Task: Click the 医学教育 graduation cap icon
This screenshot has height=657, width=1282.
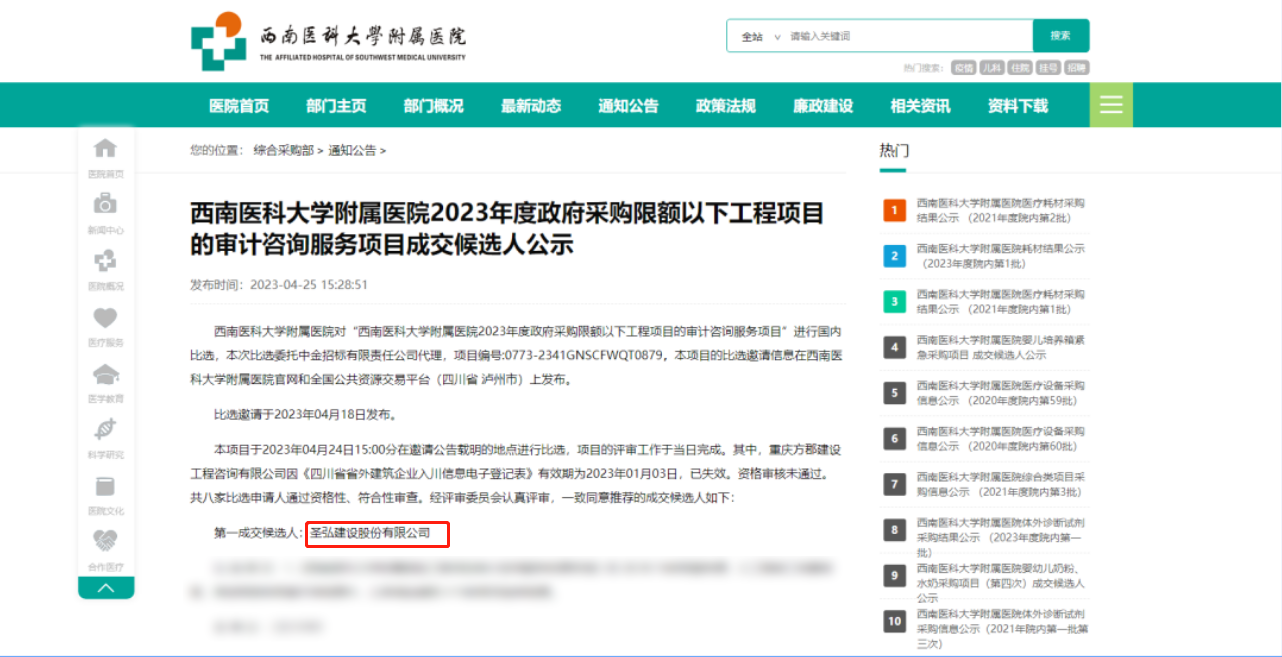Action: point(105,375)
